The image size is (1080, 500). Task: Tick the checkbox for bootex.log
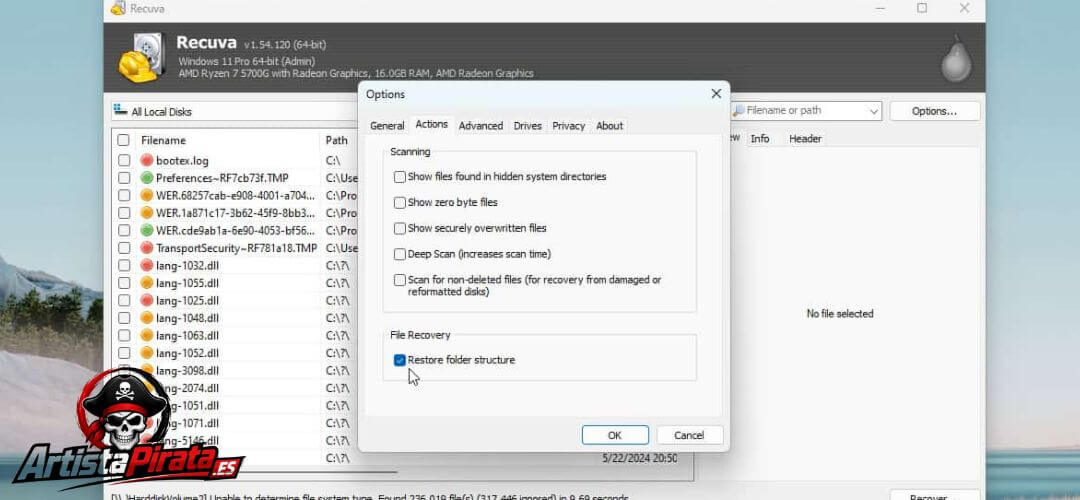point(123,160)
